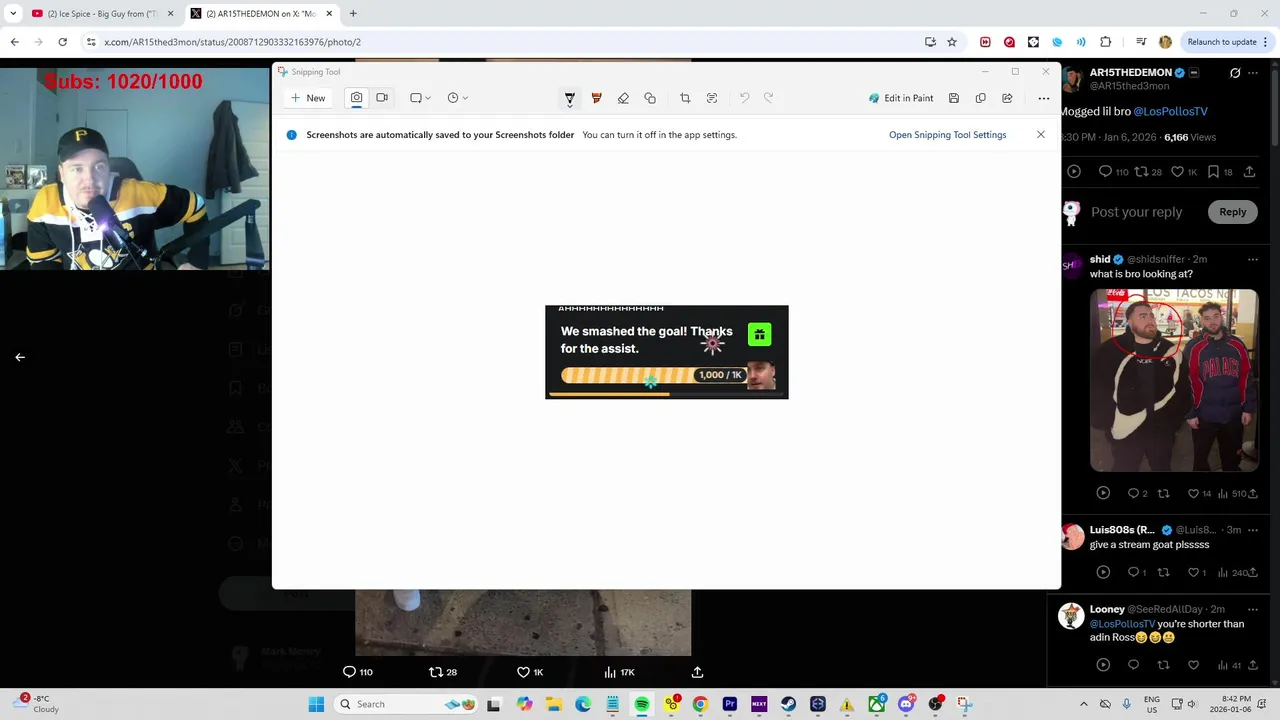Open more options on shid's reply
Image resolution: width=1280 pixels, height=720 pixels.
[x=1253, y=260]
